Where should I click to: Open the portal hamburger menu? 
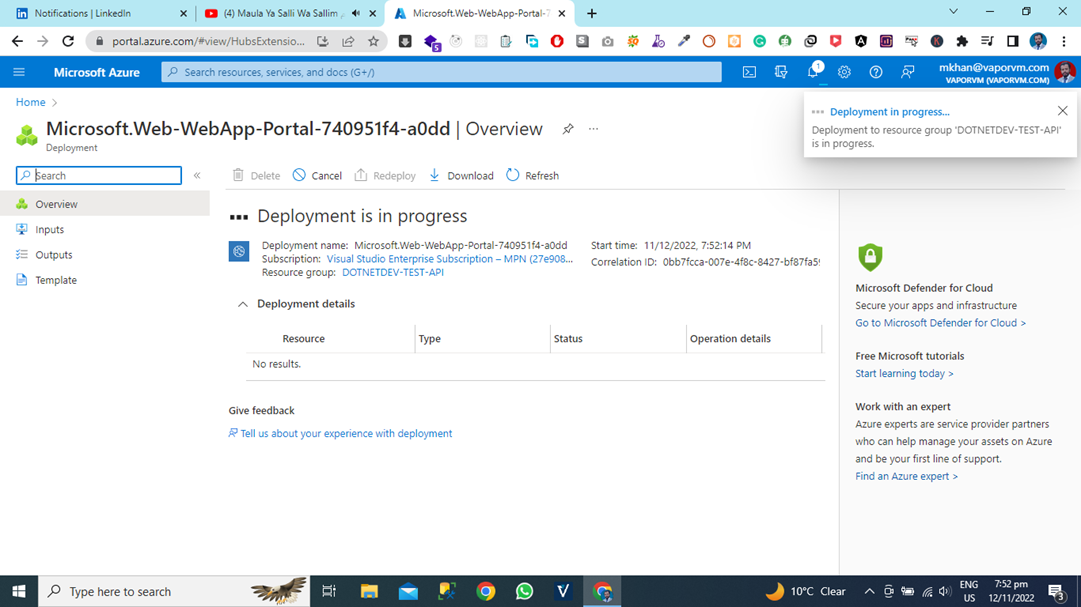point(18,72)
